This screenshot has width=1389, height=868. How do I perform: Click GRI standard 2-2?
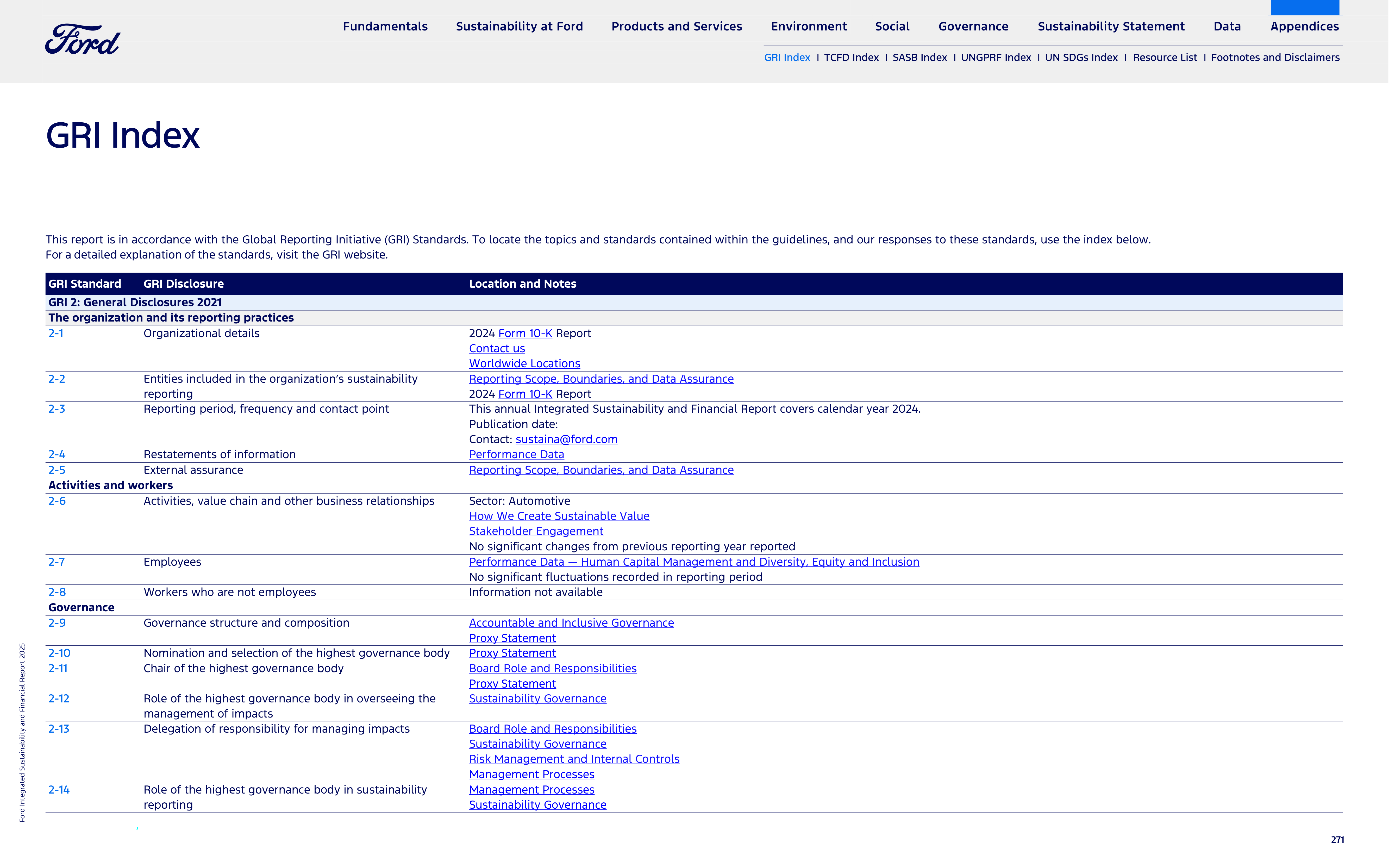(x=56, y=379)
